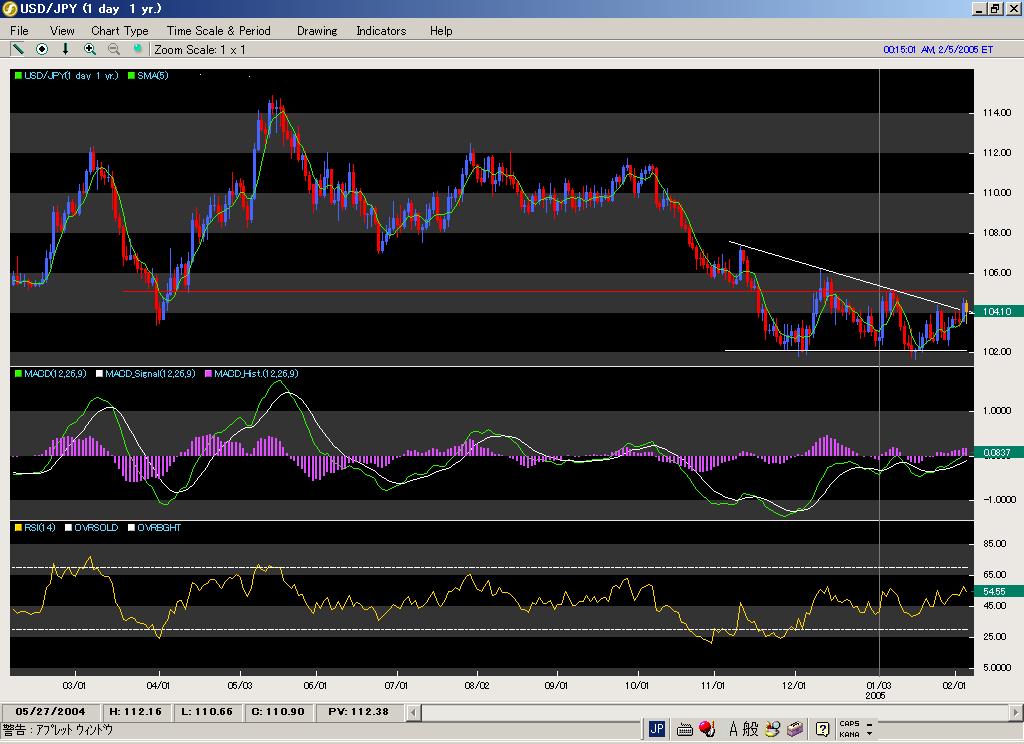
Task: Open the language bar options dropdown arrow
Action: click(869, 734)
